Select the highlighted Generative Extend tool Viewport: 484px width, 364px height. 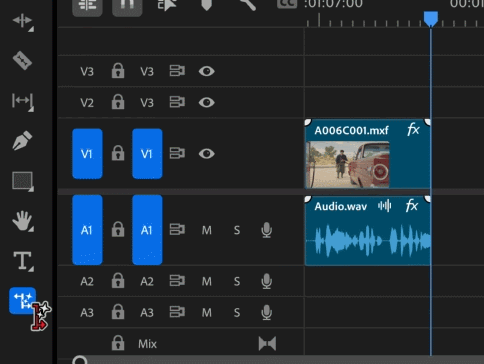coord(22,301)
